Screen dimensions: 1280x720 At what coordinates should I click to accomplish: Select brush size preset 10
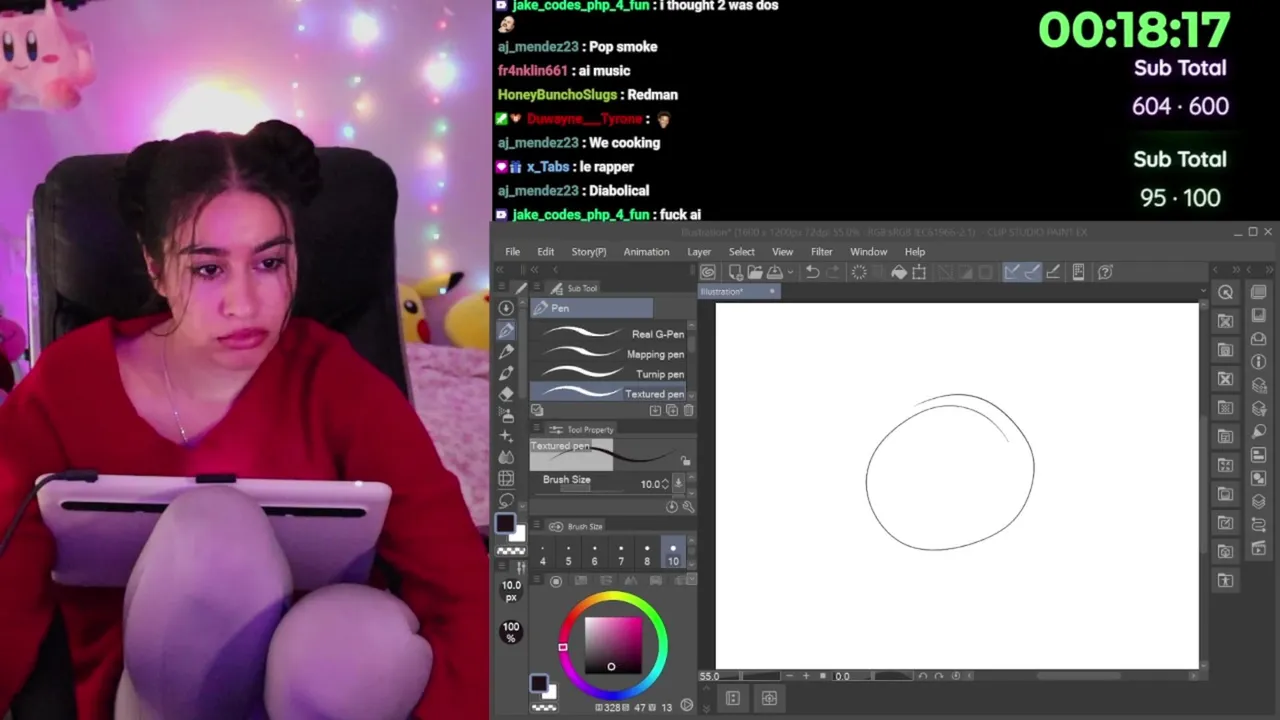click(x=673, y=554)
